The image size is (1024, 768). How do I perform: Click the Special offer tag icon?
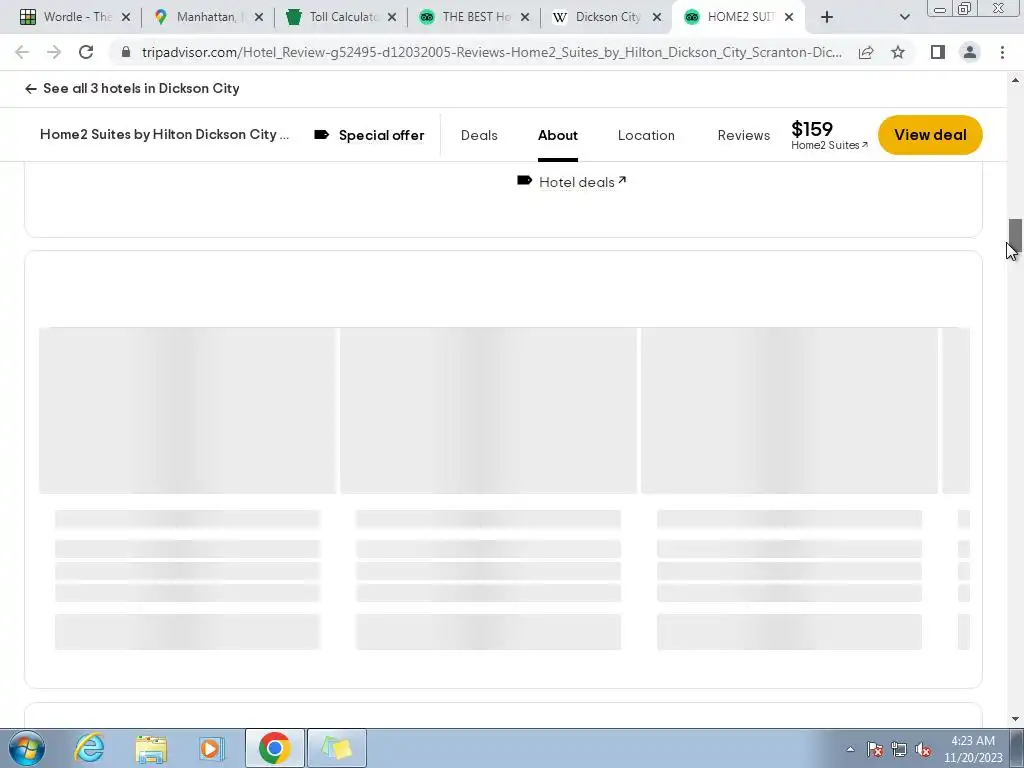[321, 135]
